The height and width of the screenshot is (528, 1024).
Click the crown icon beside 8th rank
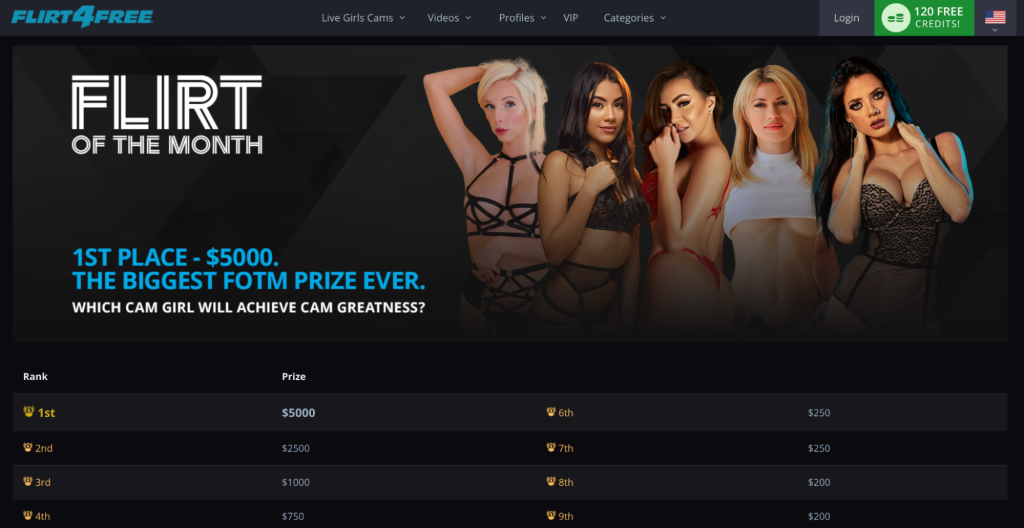(x=551, y=482)
